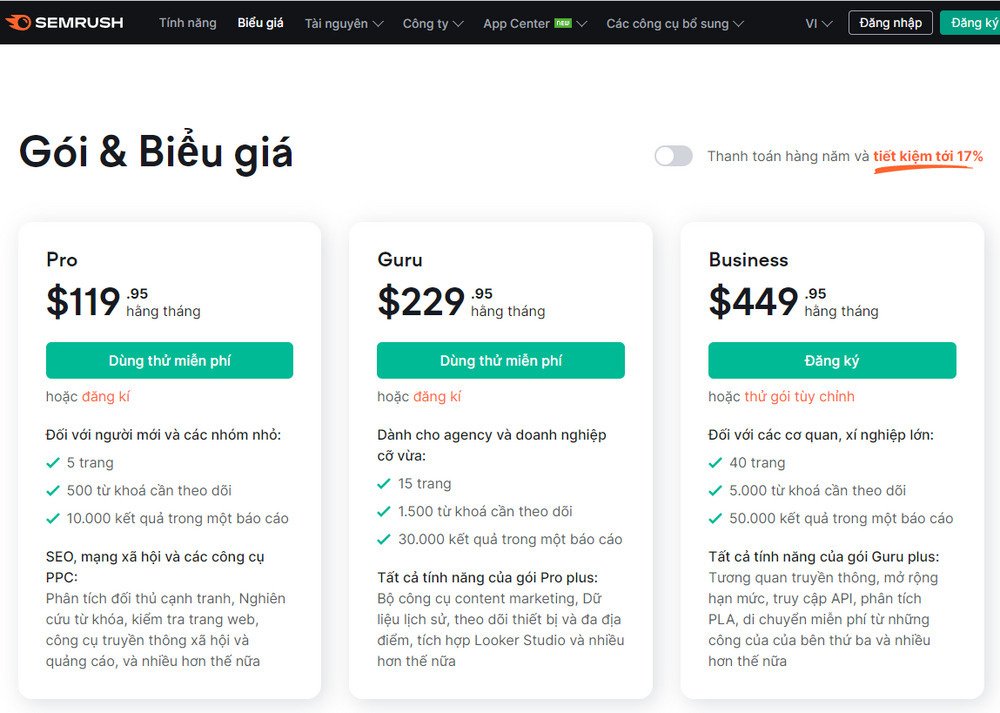Click the Đăng ký button in the navbar
The height and width of the screenshot is (713, 1000).
[x=973, y=22]
